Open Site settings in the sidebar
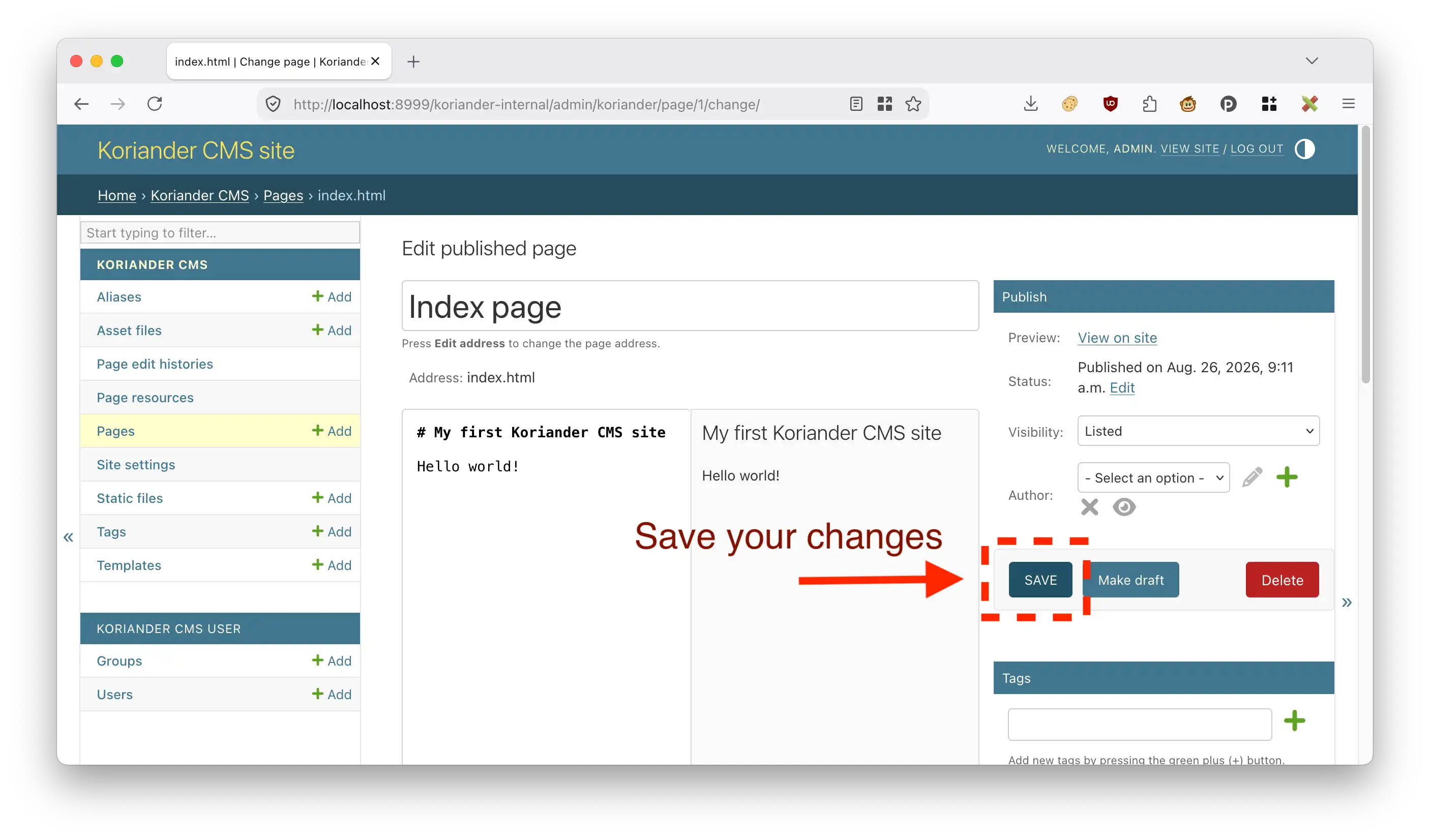Image resolution: width=1430 pixels, height=840 pixels. click(136, 464)
